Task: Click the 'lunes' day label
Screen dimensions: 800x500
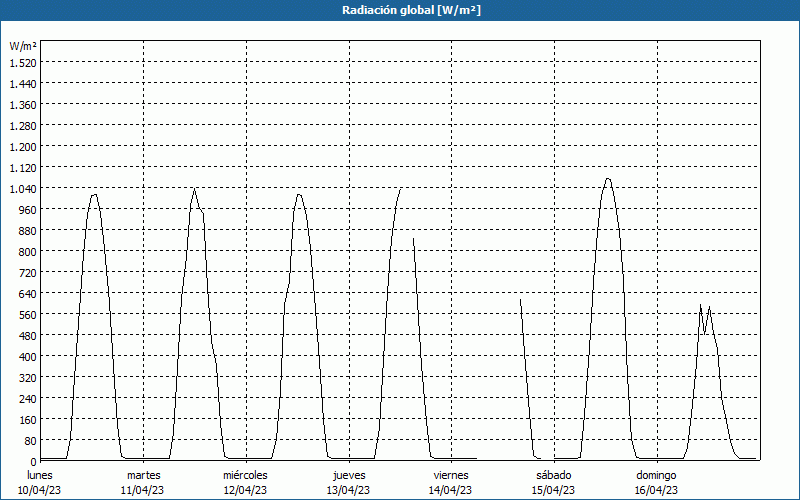Action: [x=40, y=475]
